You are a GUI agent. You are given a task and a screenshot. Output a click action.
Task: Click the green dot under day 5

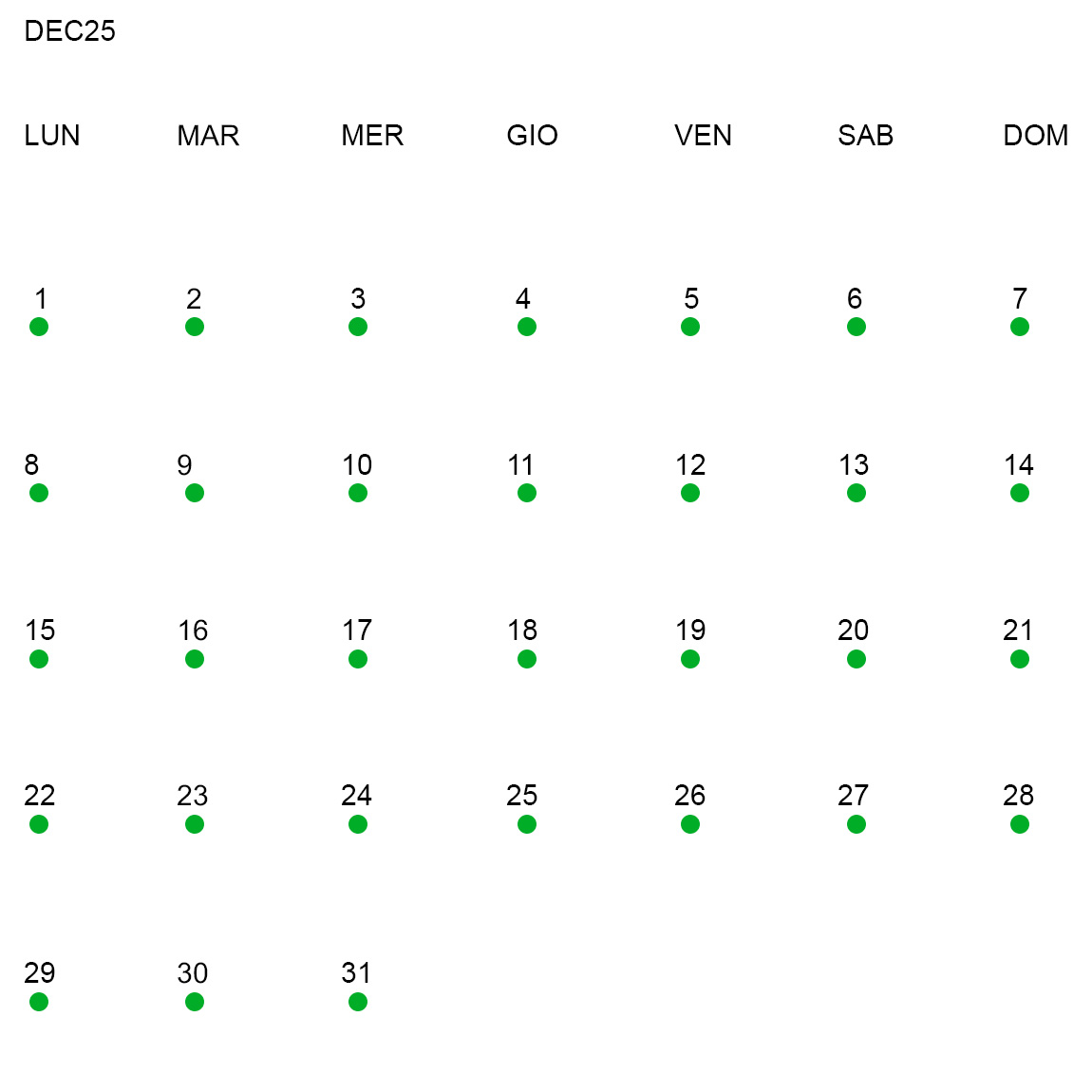click(x=690, y=327)
